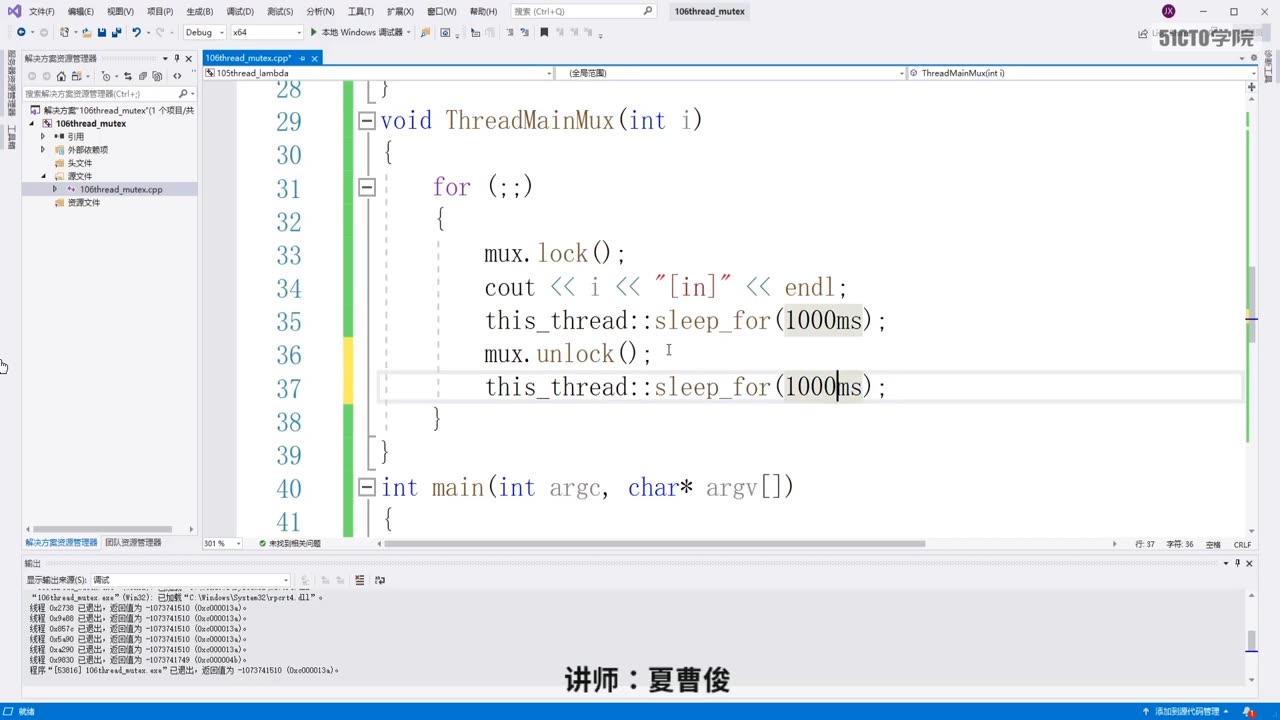The image size is (1280, 720).
Task: Open the x64 platform dropdown
Action: point(266,32)
